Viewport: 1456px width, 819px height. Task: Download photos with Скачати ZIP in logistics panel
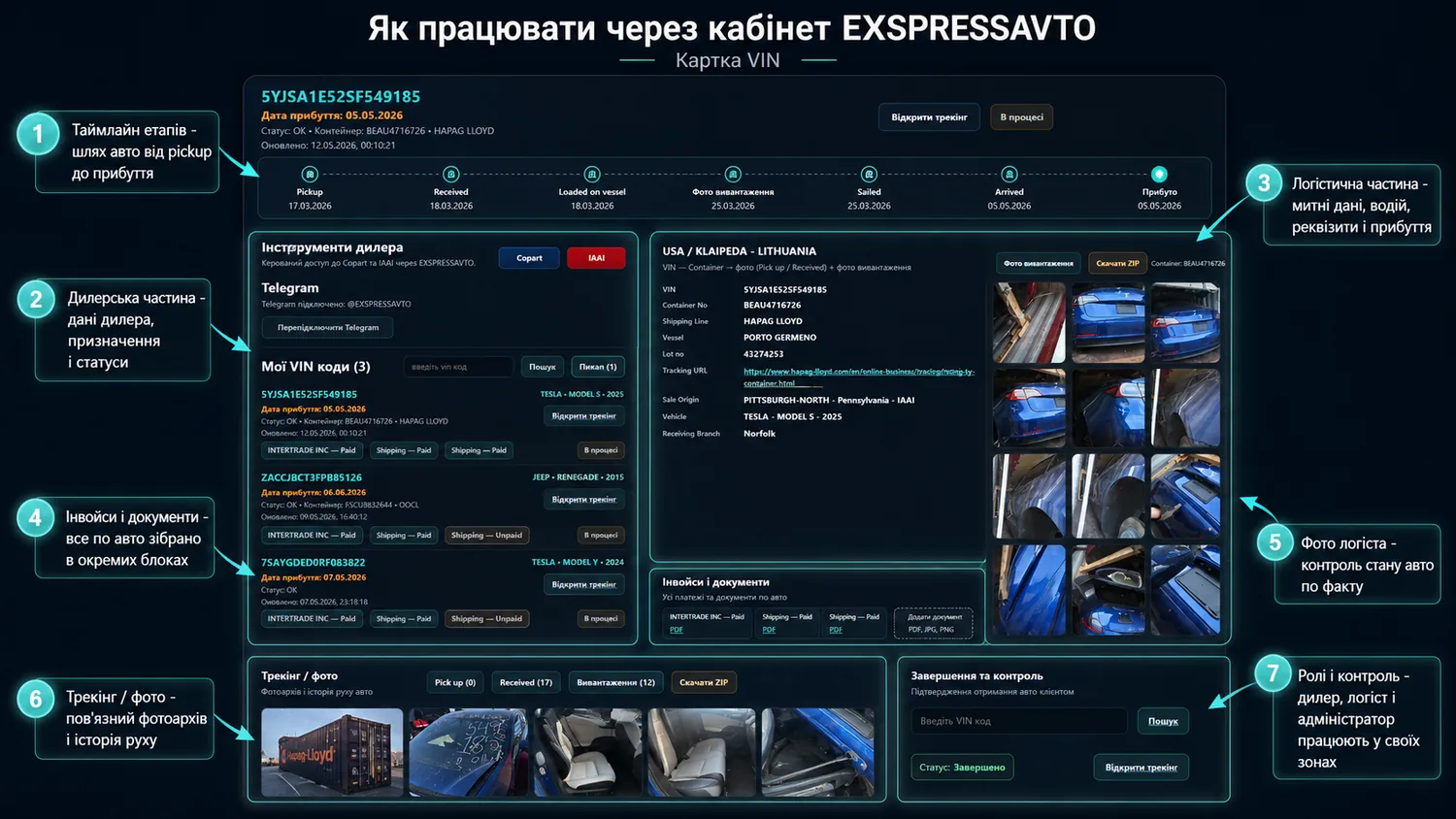[x=1117, y=263]
